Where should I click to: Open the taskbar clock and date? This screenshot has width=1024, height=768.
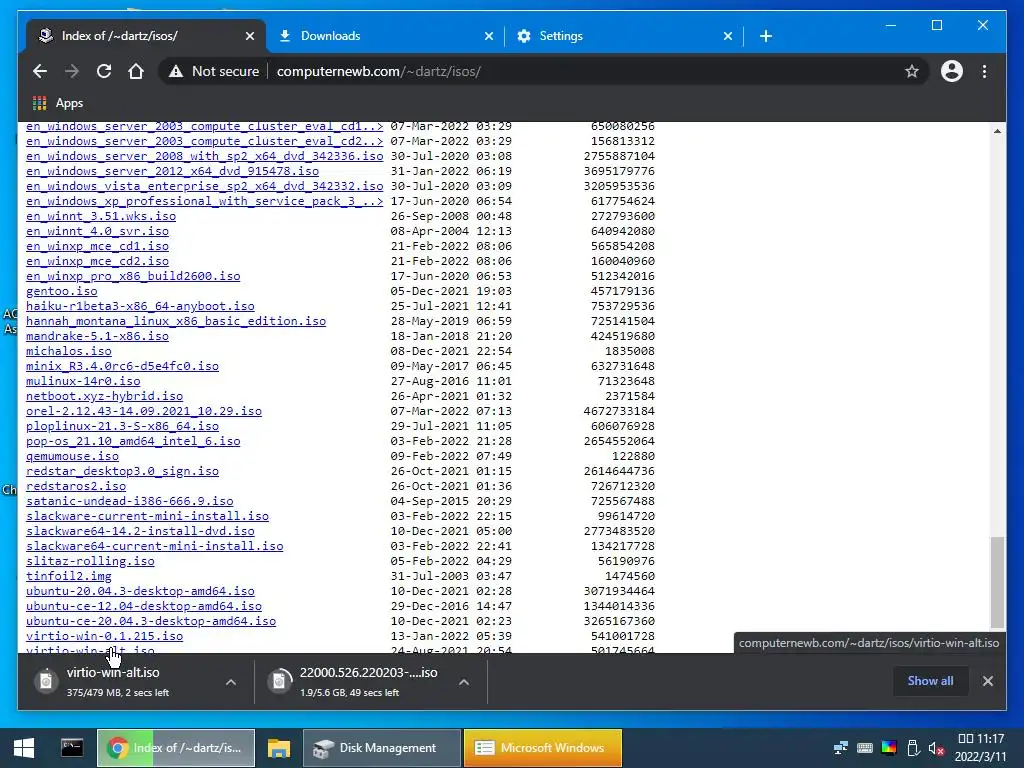pyautogui.click(x=980, y=748)
